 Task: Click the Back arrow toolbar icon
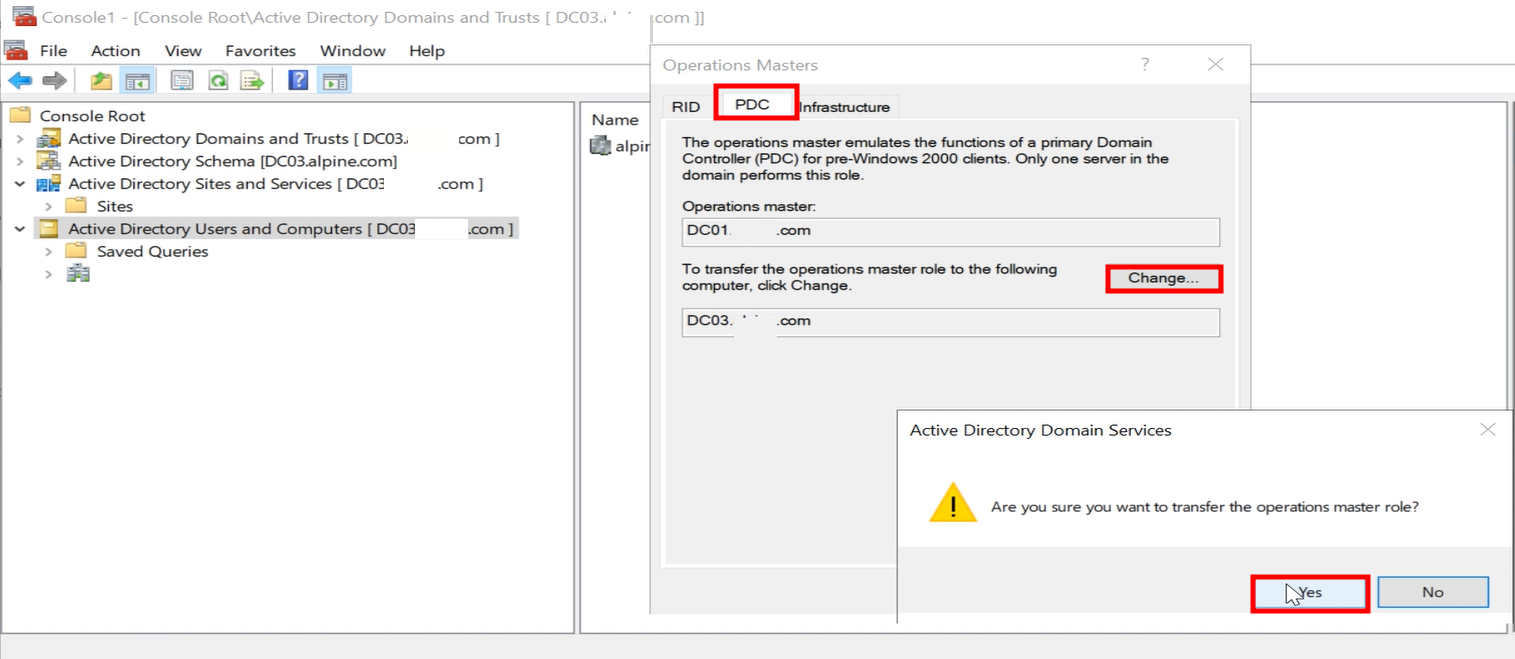pos(20,81)
